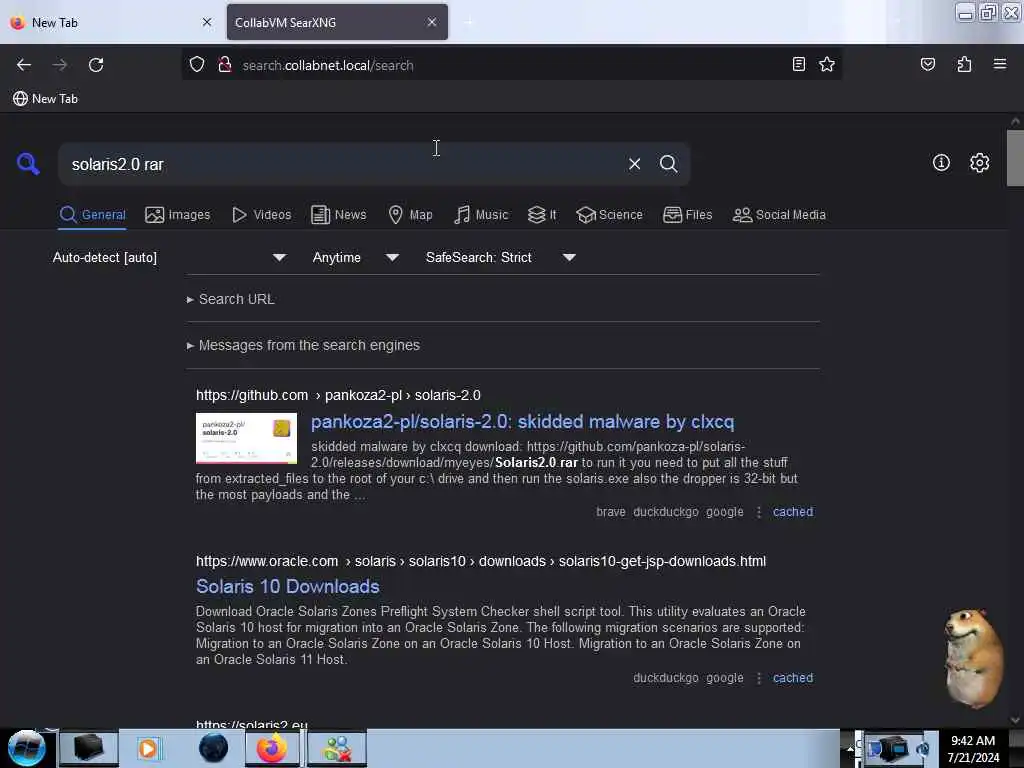Switch to the Music category
This screenshot has height=768, width=1024.
pos(481,215)
